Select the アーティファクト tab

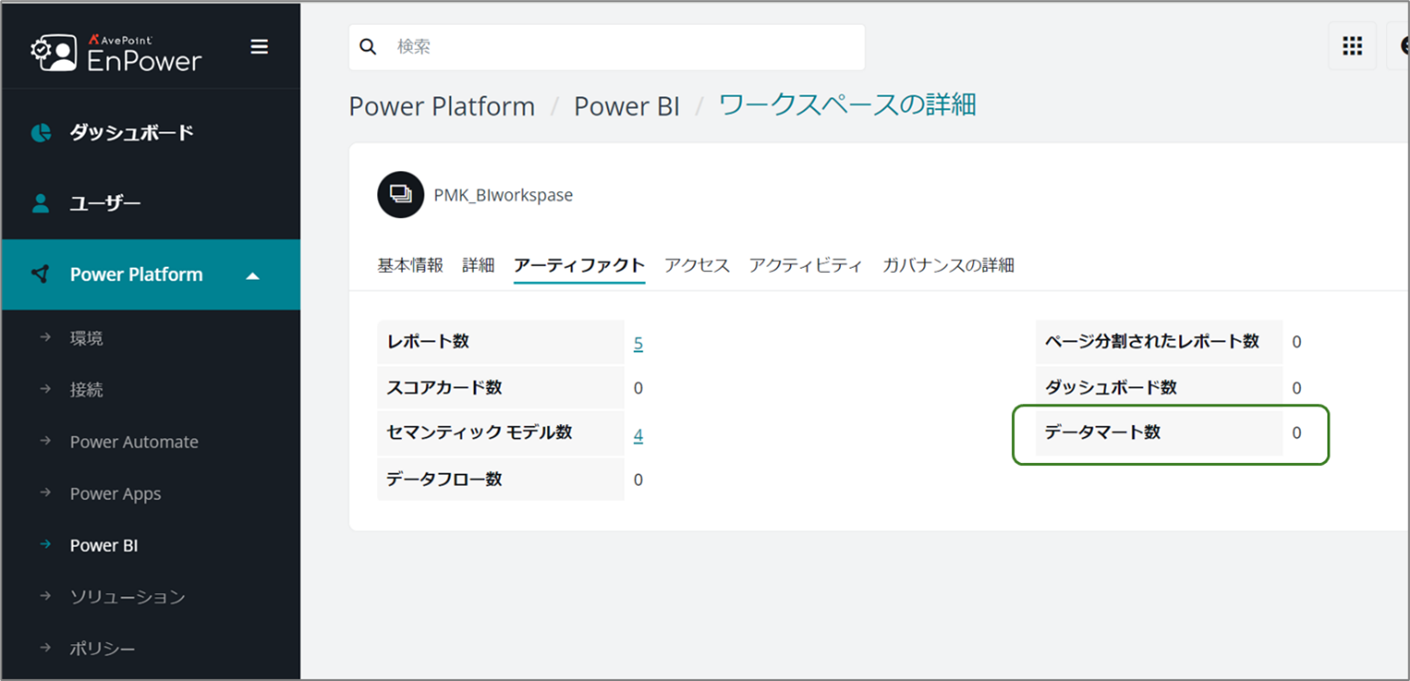(579, 265)
